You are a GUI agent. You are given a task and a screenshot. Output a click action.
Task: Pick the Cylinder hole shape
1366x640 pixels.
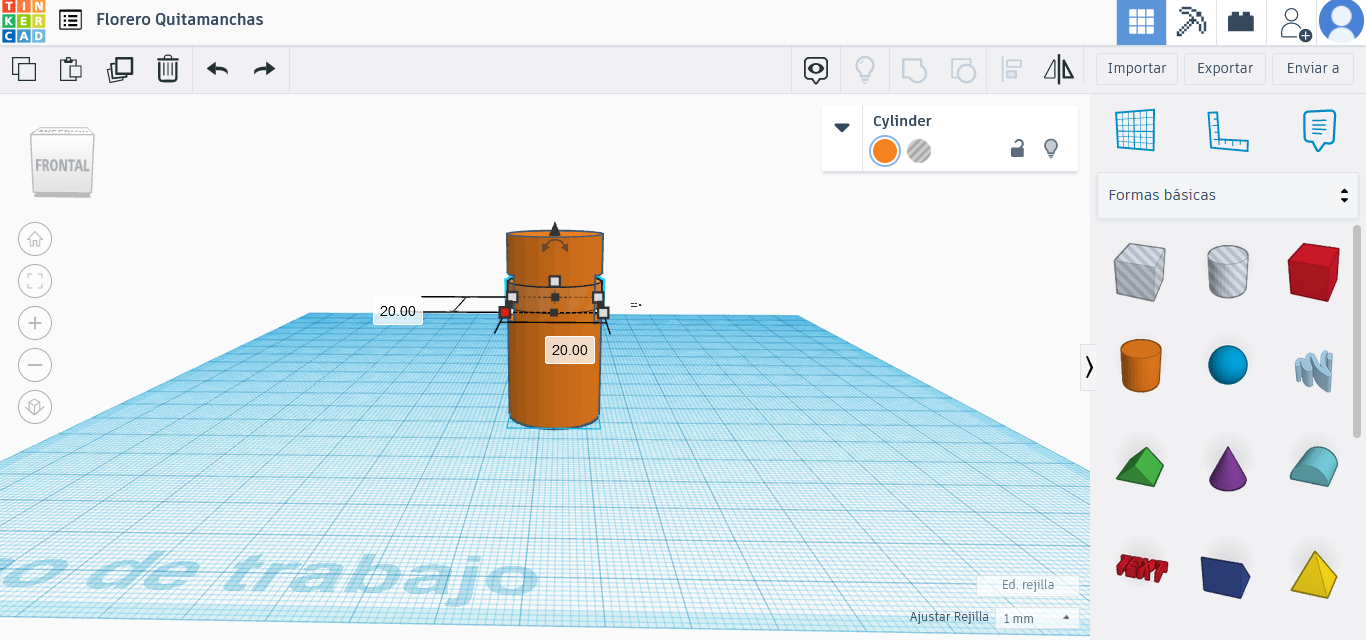click(1227, 271)
